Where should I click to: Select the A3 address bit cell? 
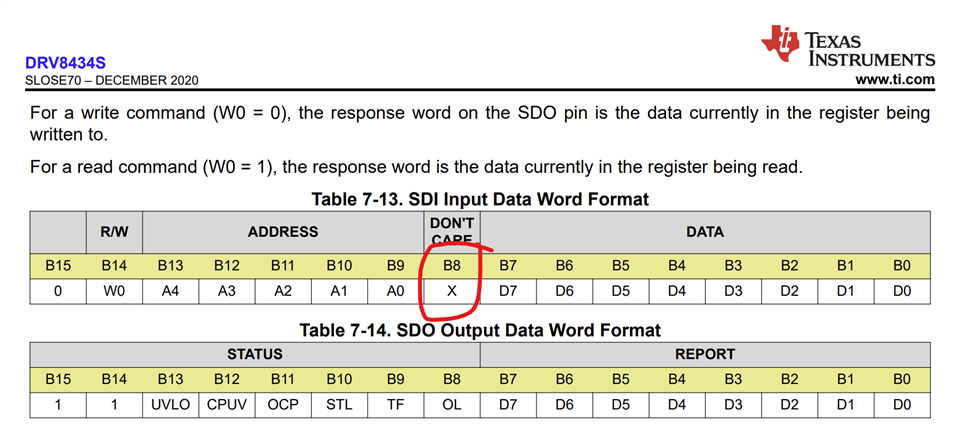(x=227, y=291)
